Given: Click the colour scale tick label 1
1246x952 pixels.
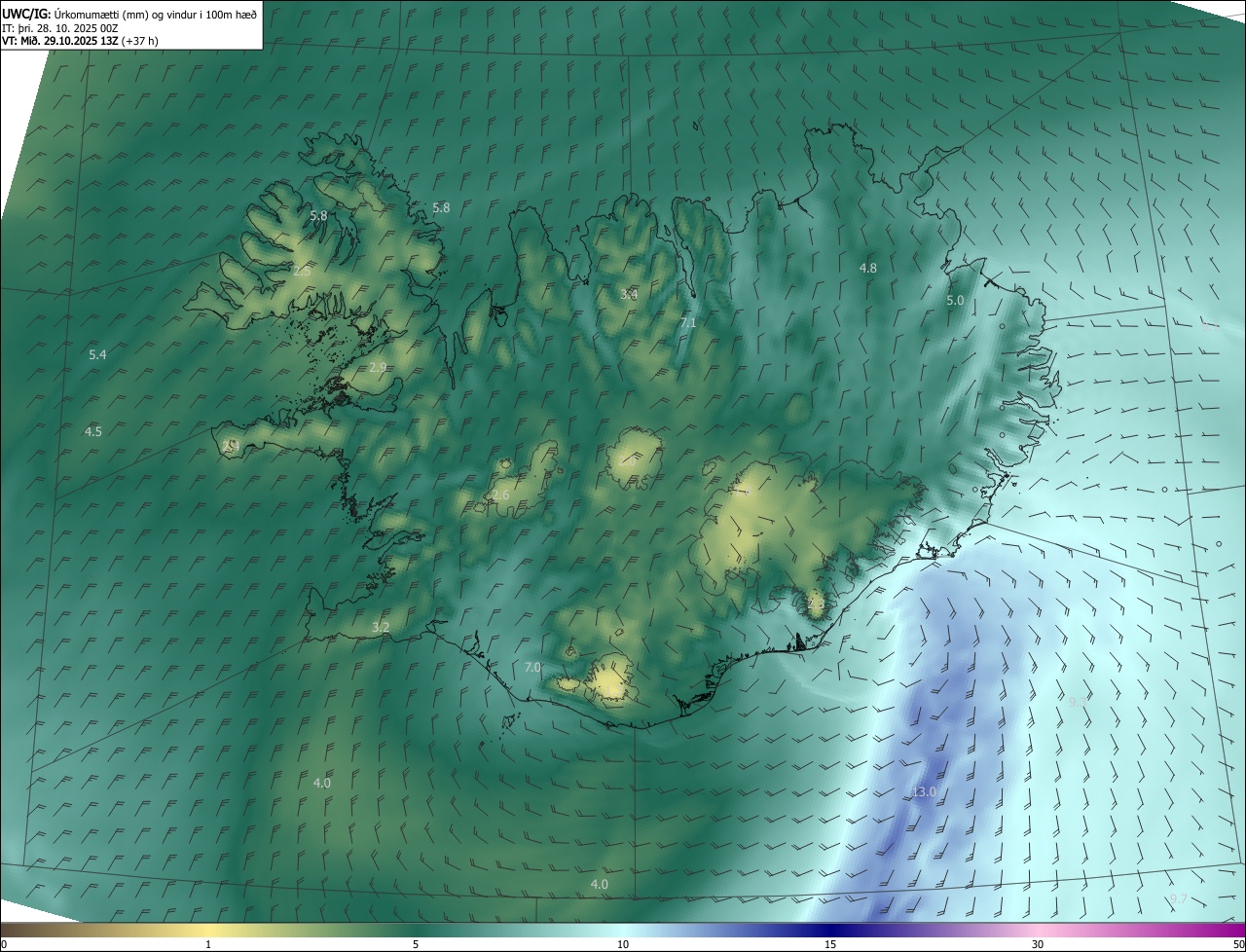Looking at the screenshot, I should [x=208, y=944].
